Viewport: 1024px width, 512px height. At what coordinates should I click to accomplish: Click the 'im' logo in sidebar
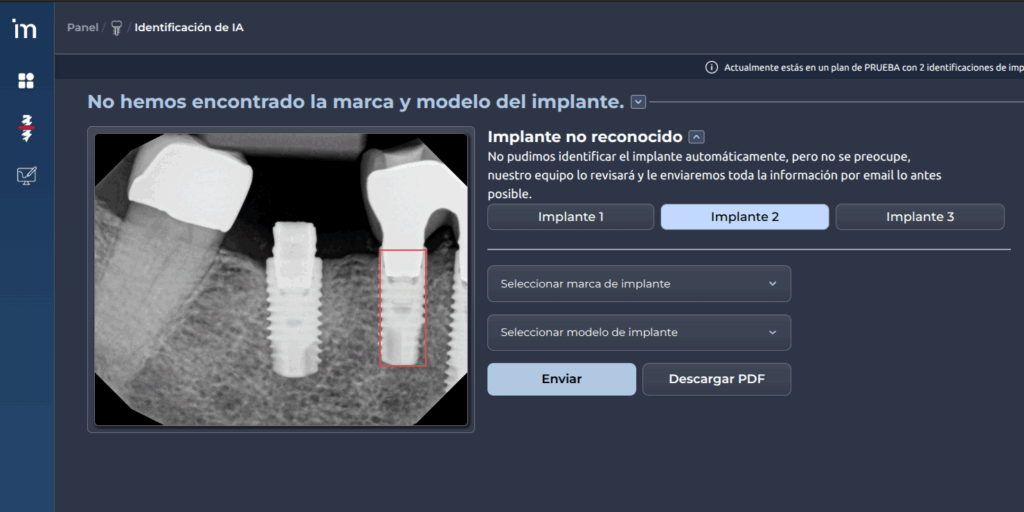pyautogui.click(x=25, y=29)
